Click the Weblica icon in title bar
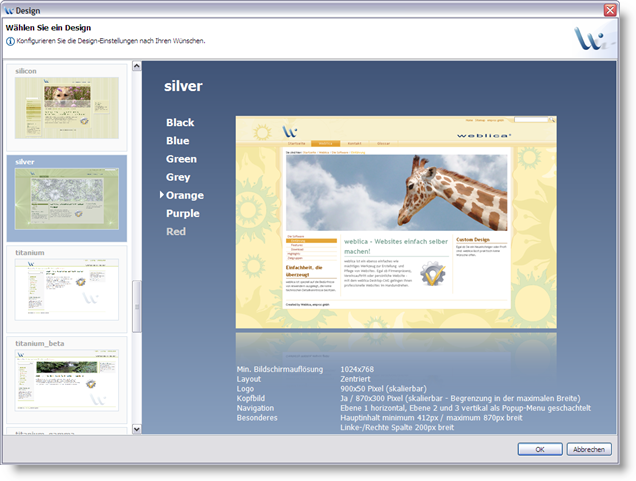Screen dimensions: 636x481 point(9,11)
